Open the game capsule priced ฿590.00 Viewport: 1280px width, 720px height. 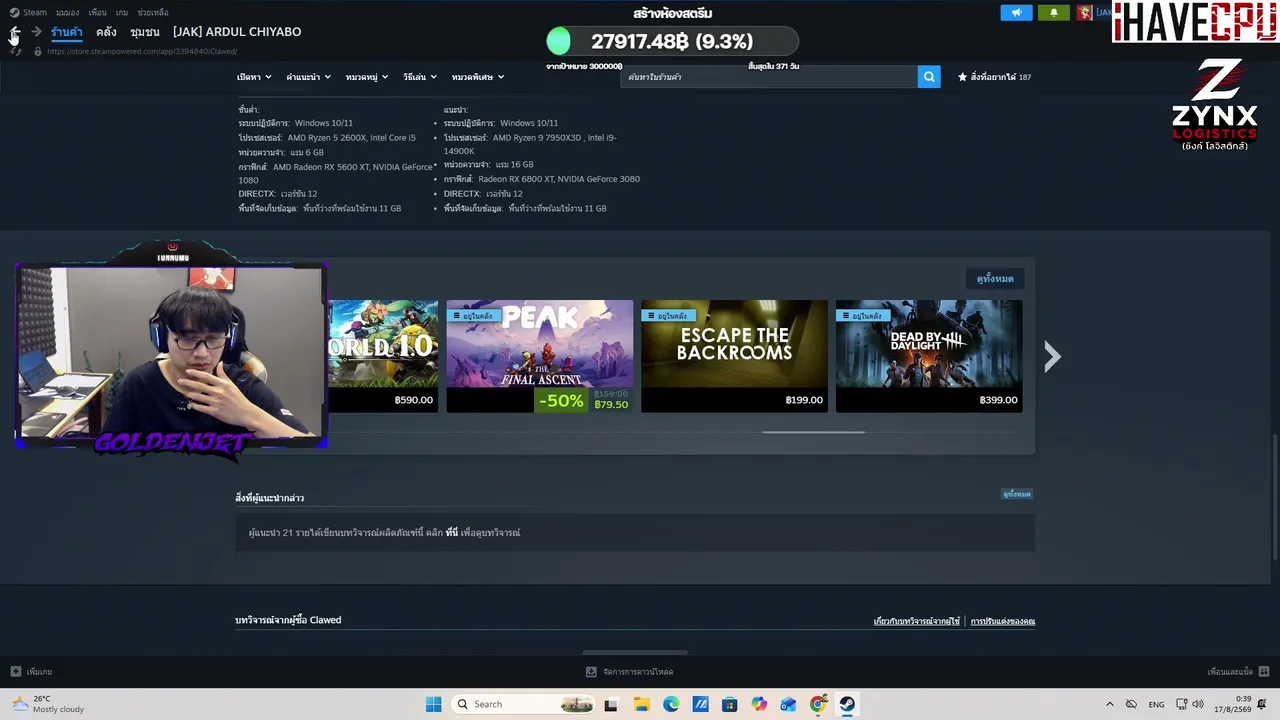point(383,356)
